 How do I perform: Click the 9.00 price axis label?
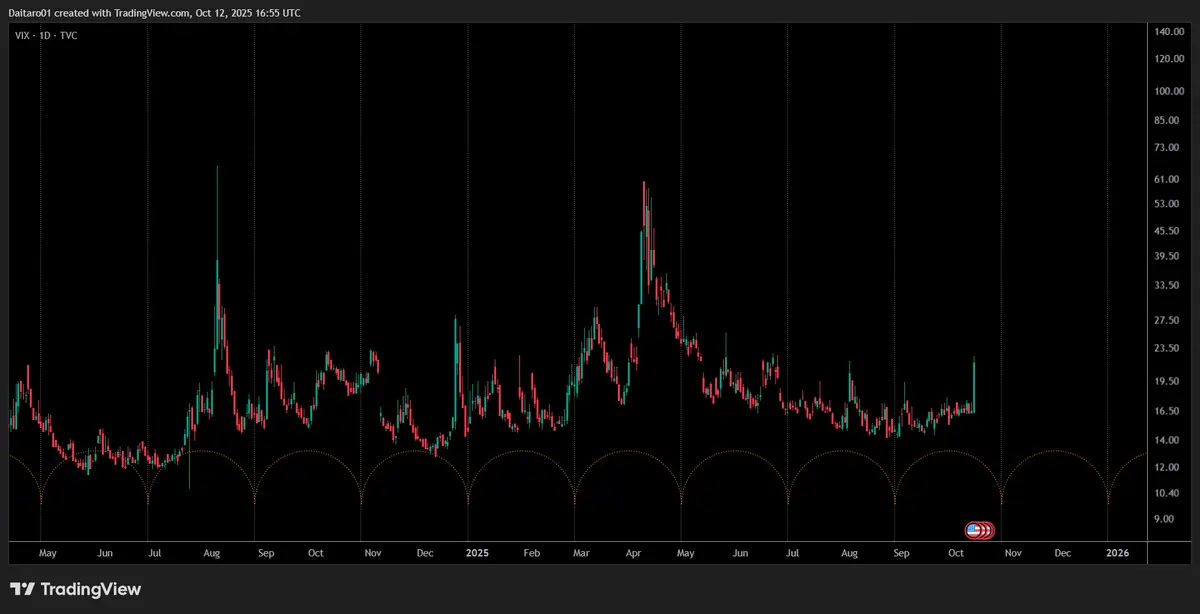pos(1165,519)
